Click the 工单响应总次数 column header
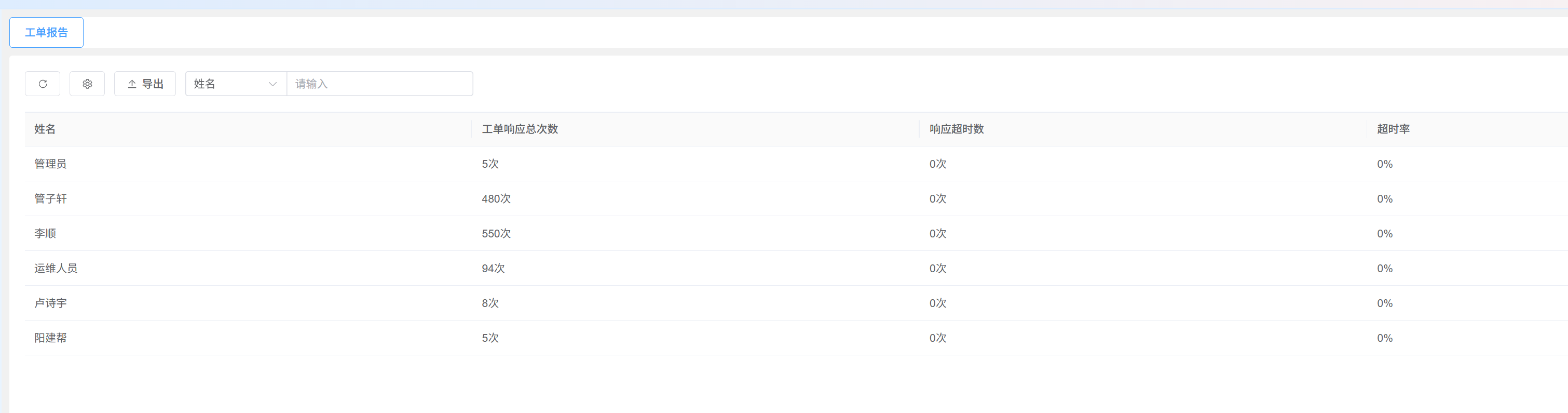The height and width of the screenshot is (413, 1568). tap(520, 129)
